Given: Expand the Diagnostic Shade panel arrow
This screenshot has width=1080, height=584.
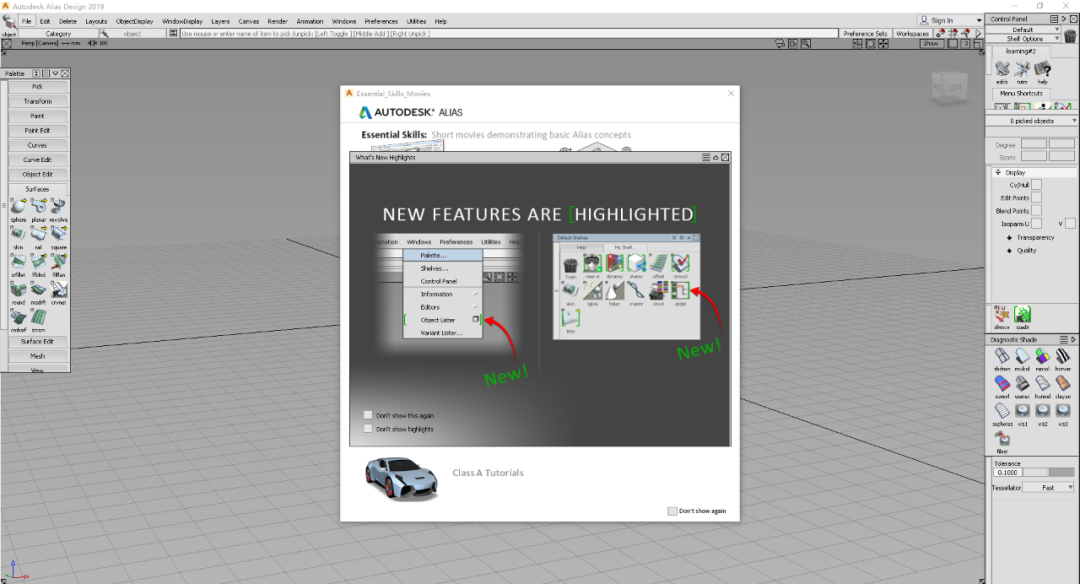Looking at the screenshot, I should point(1073,340).
